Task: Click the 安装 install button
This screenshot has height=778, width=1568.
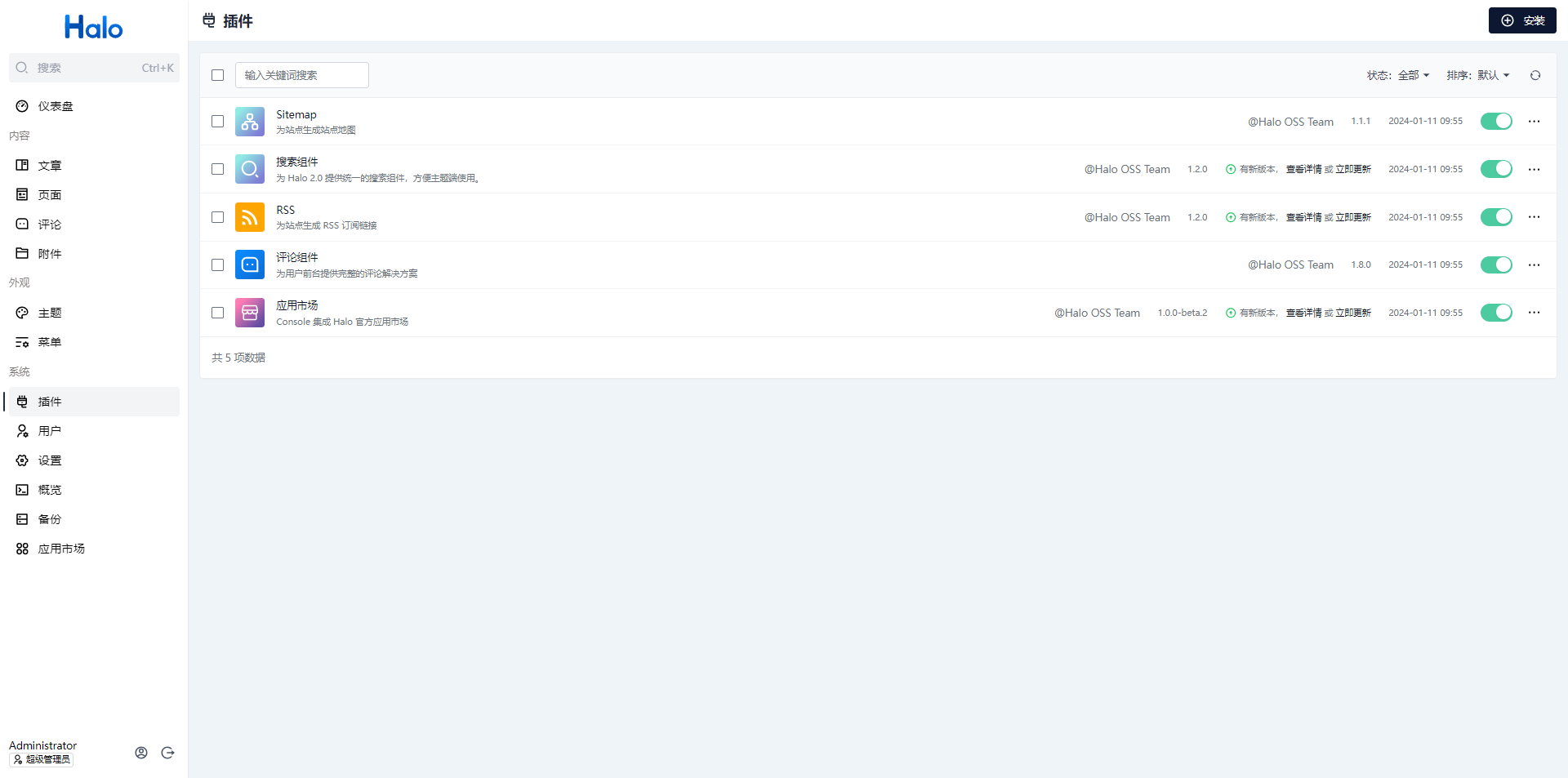Action: pos(1522,20)
